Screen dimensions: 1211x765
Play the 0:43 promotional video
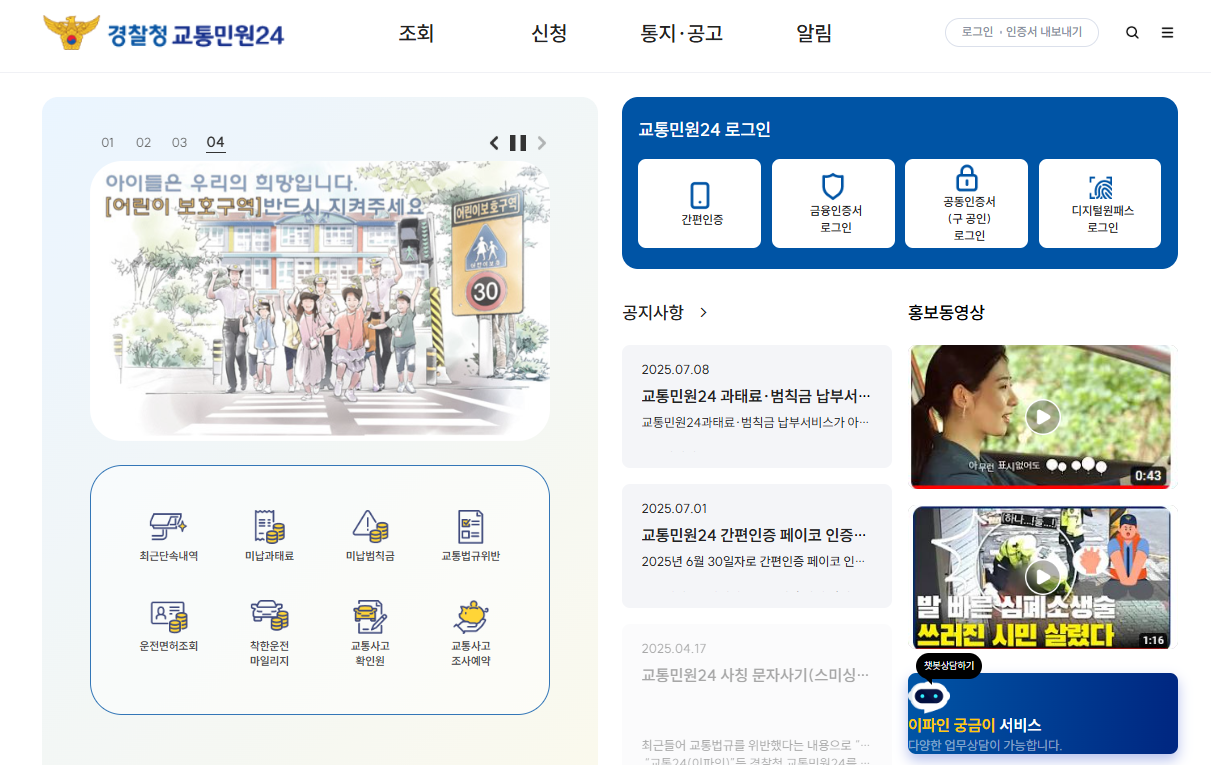tap(1042, 416)
